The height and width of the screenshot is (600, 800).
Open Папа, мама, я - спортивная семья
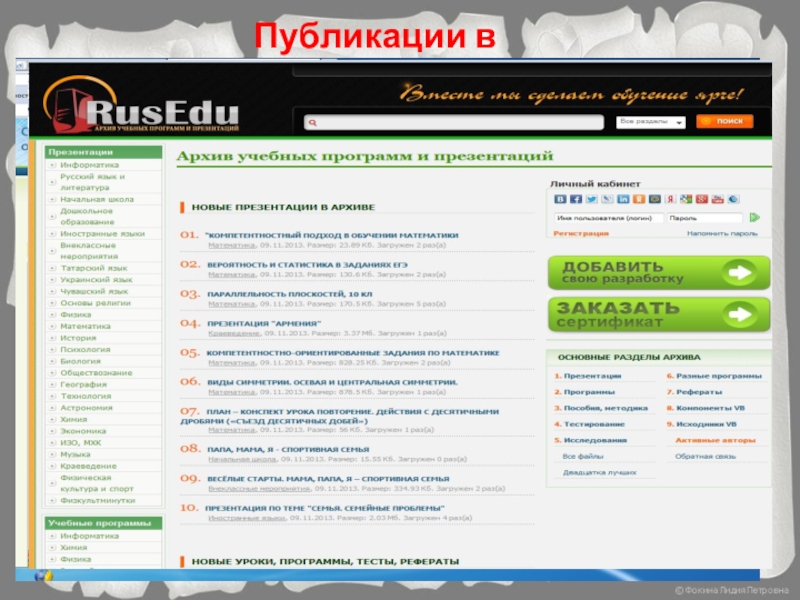288,449
